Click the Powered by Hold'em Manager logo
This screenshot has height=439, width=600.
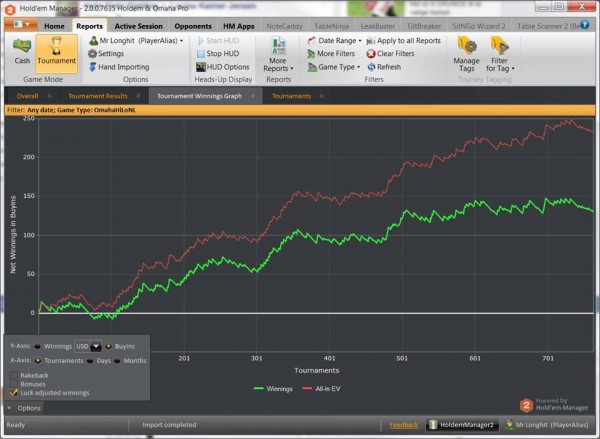(x=554, y=405)
